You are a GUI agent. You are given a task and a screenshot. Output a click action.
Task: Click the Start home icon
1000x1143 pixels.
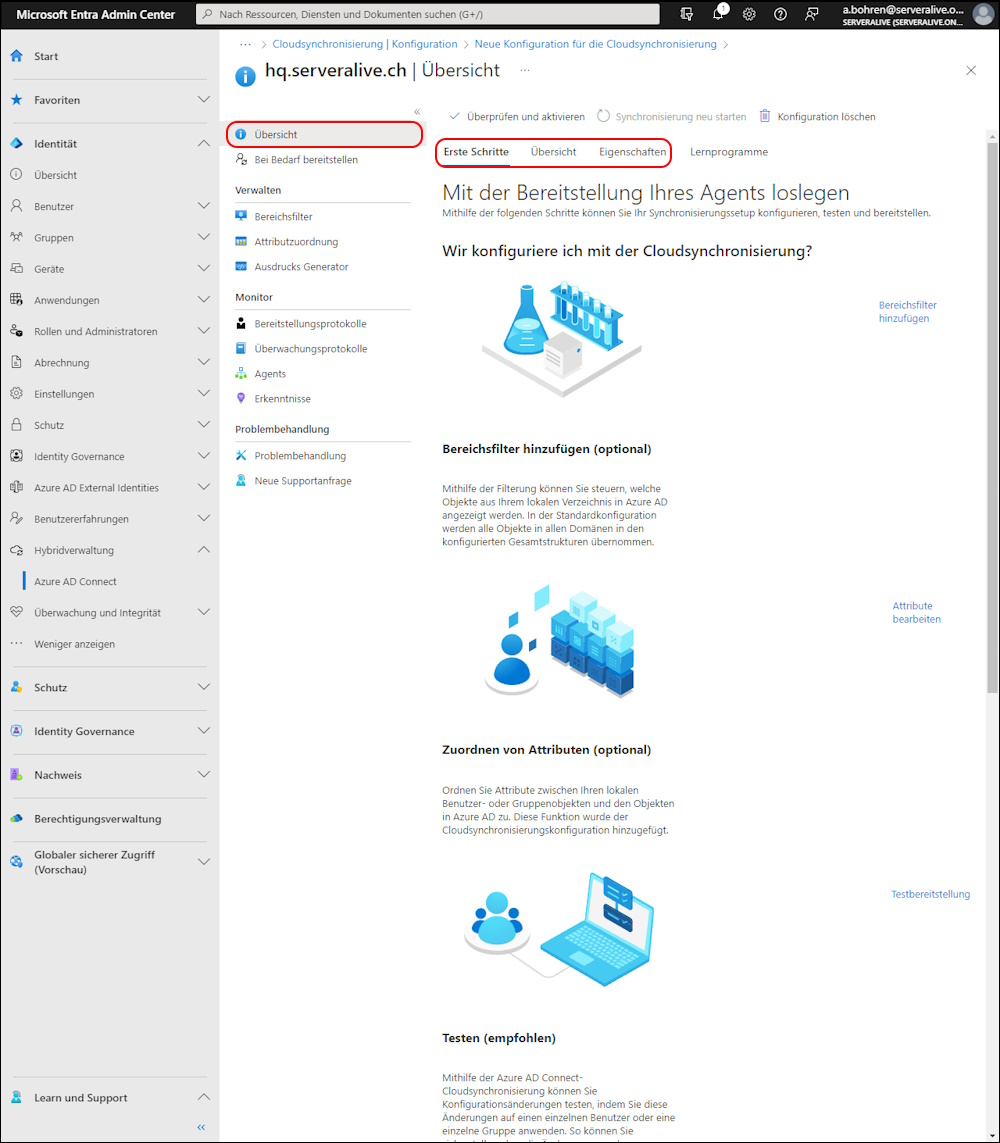point(17,56)
